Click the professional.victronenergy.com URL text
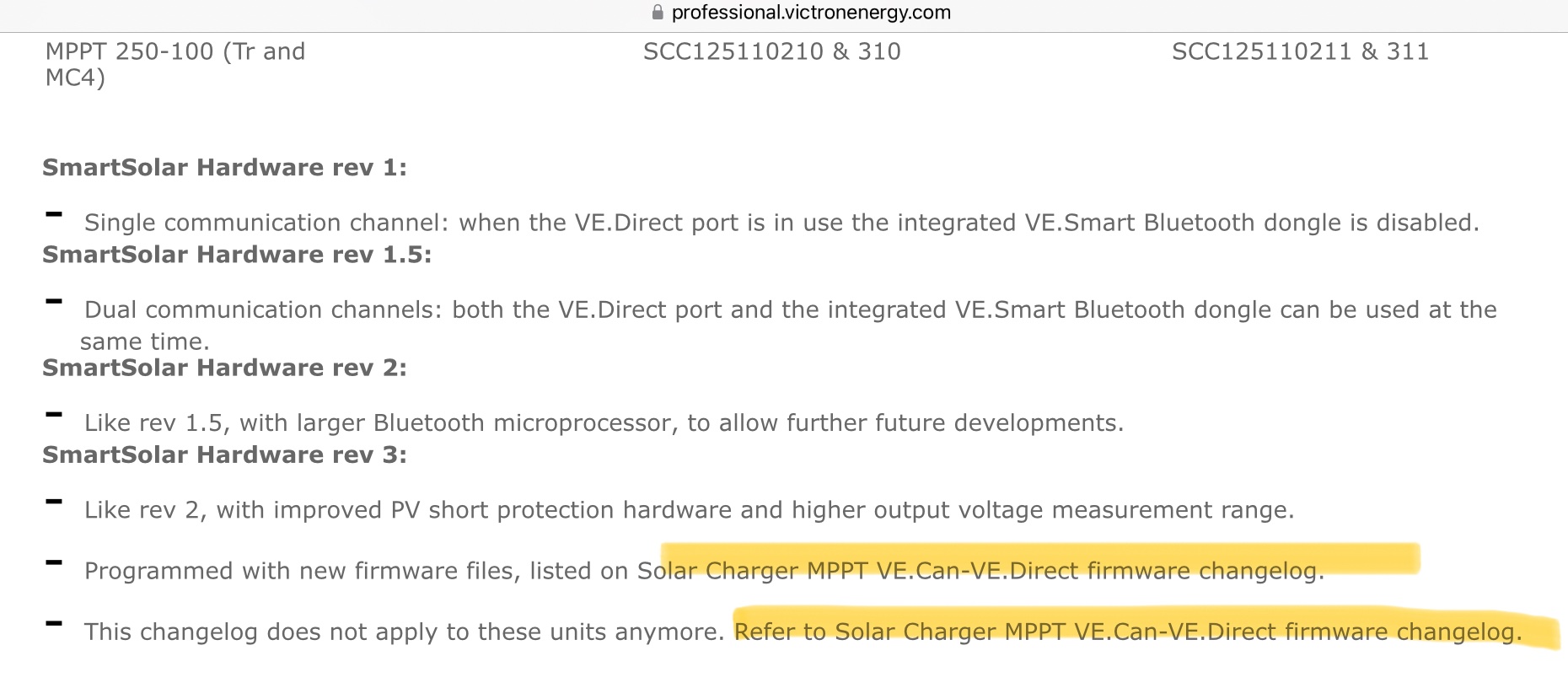Viewport: 1568px width, 699px height. (811, 13)
